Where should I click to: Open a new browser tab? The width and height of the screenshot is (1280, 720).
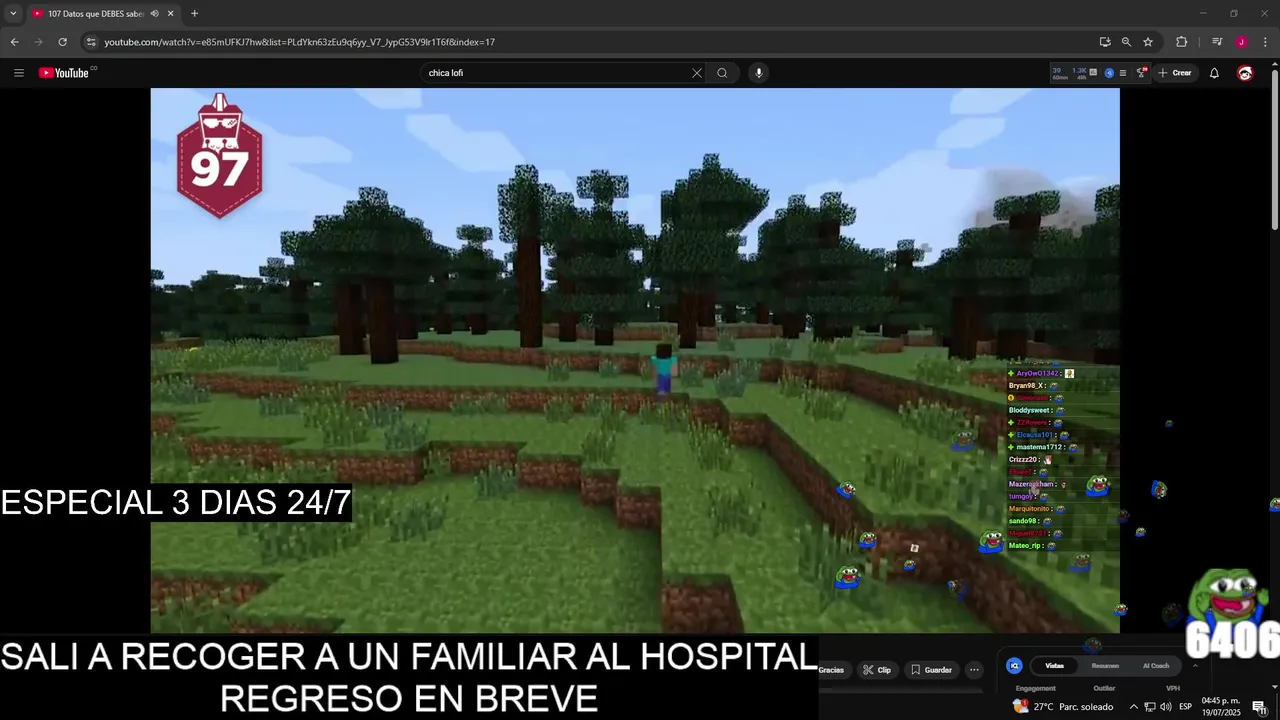[194, 14]
